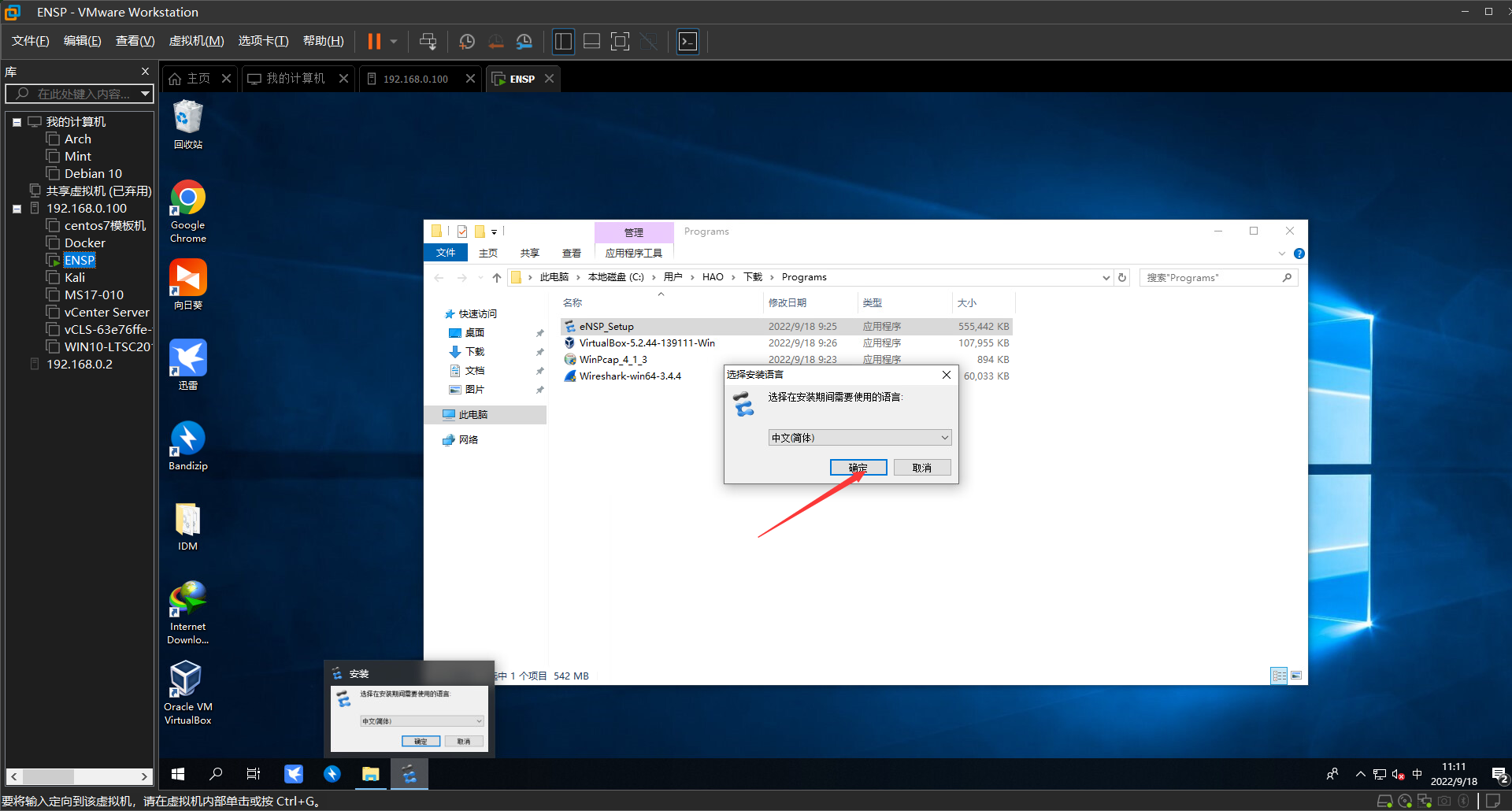This screenshot has width=1512, height=811.
Task: Open the 迅雷 desktop icon
Action: [188, 365]
